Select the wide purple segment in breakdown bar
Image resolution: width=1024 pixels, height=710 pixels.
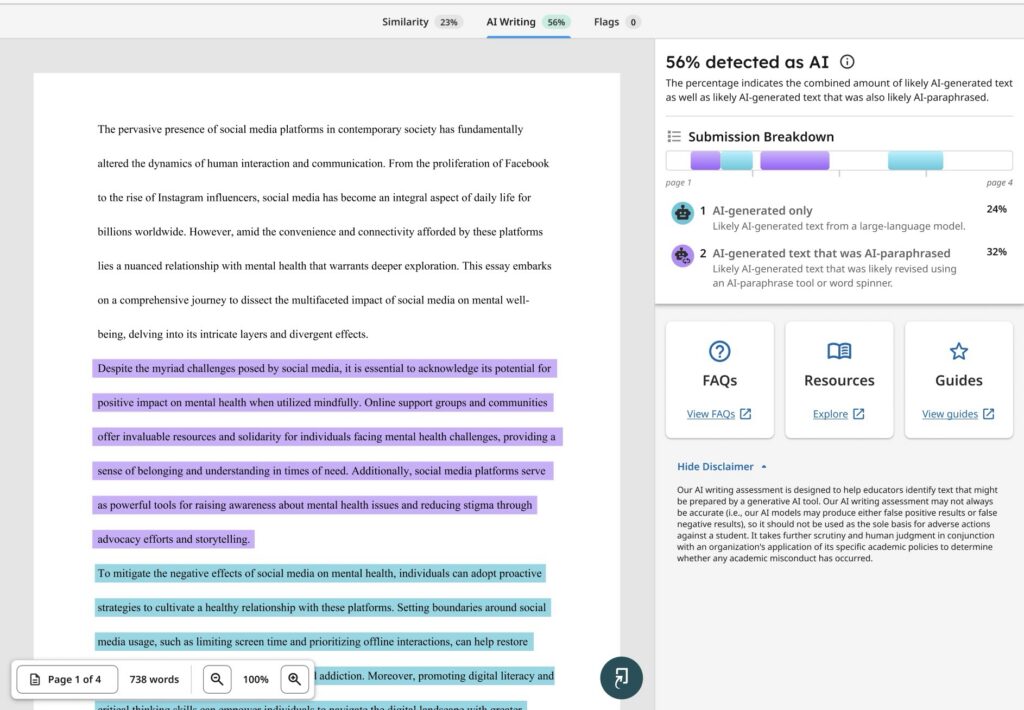pos(795,160)
